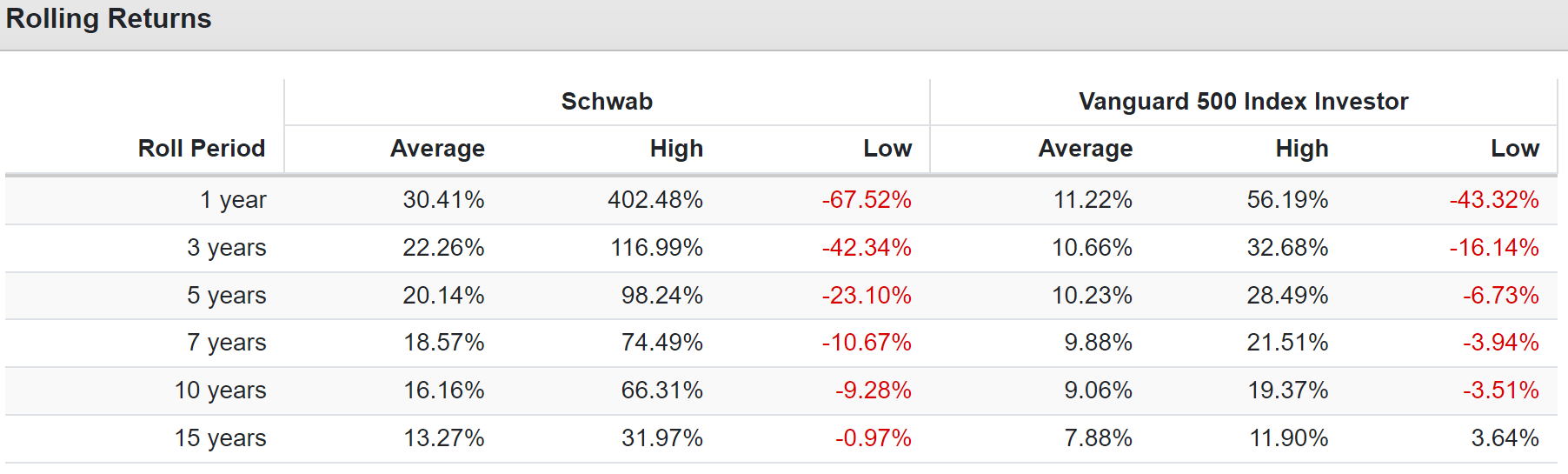Click the 11.22% Vanguard average value
This screenshot has height=474, width=1568.
tap(1093, 200)
